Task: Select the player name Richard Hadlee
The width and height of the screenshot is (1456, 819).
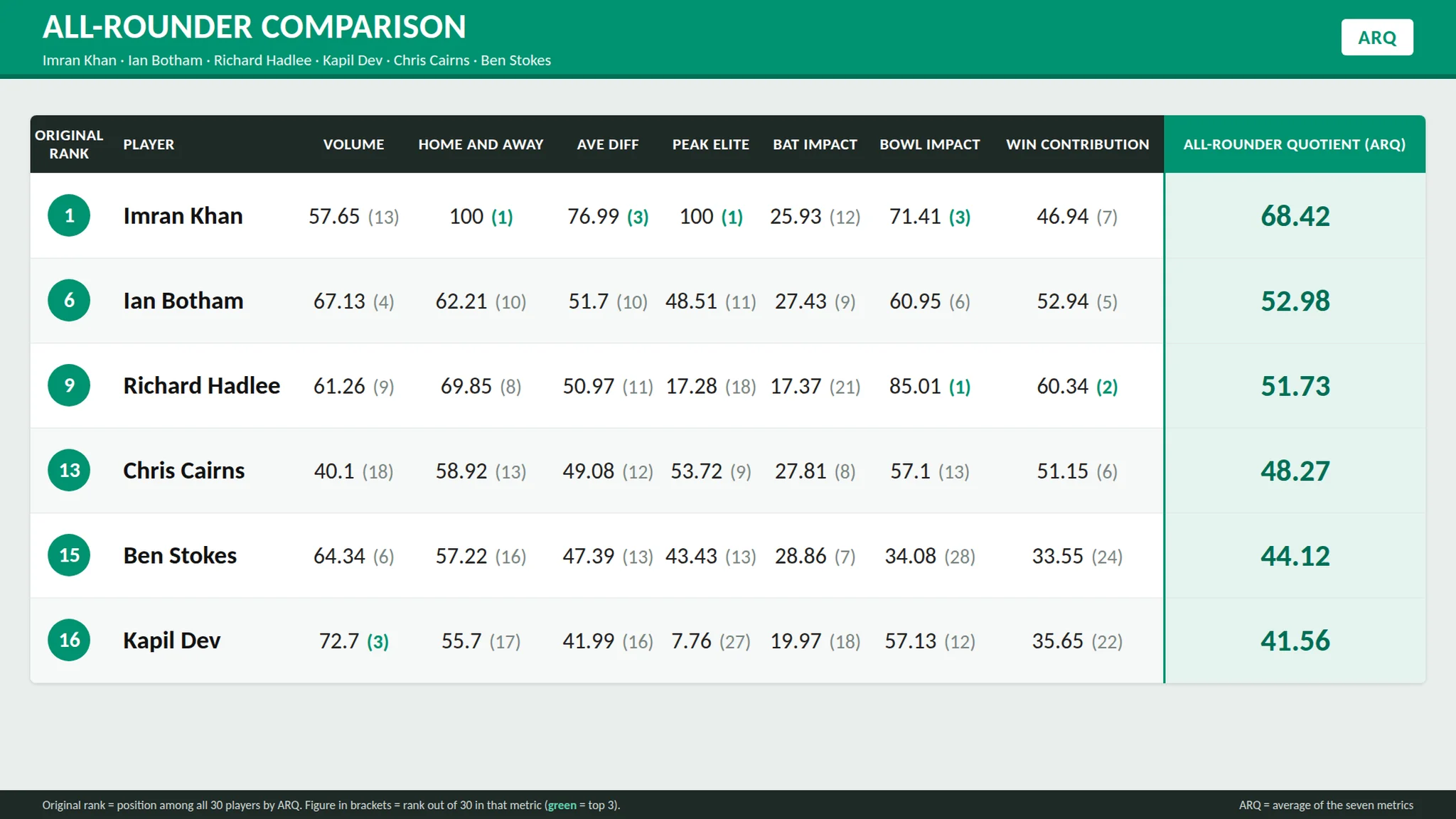Action: click(x=202, y=385)
